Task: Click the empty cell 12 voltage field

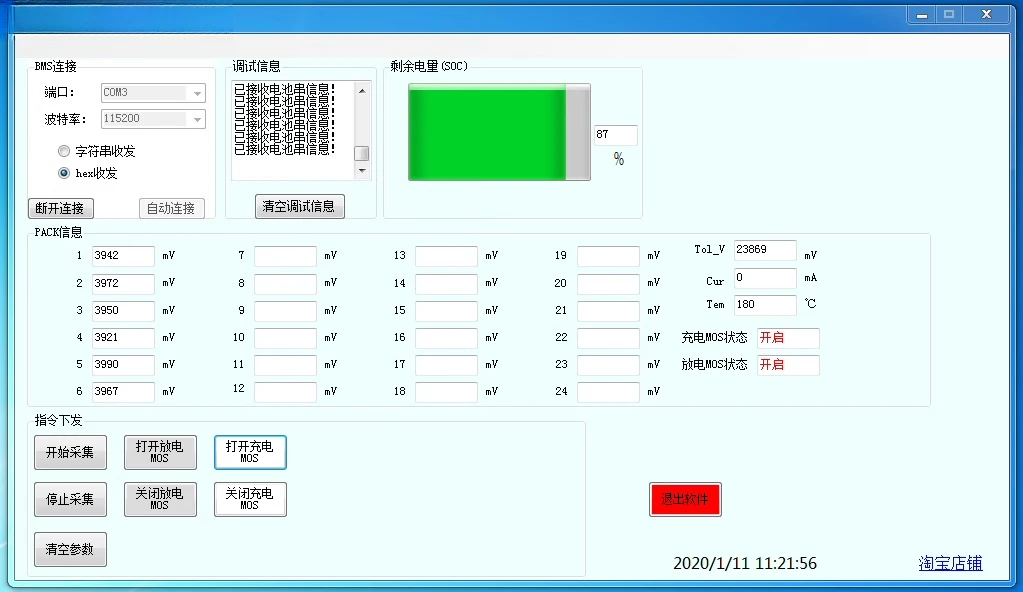Action: click(285, 392)
